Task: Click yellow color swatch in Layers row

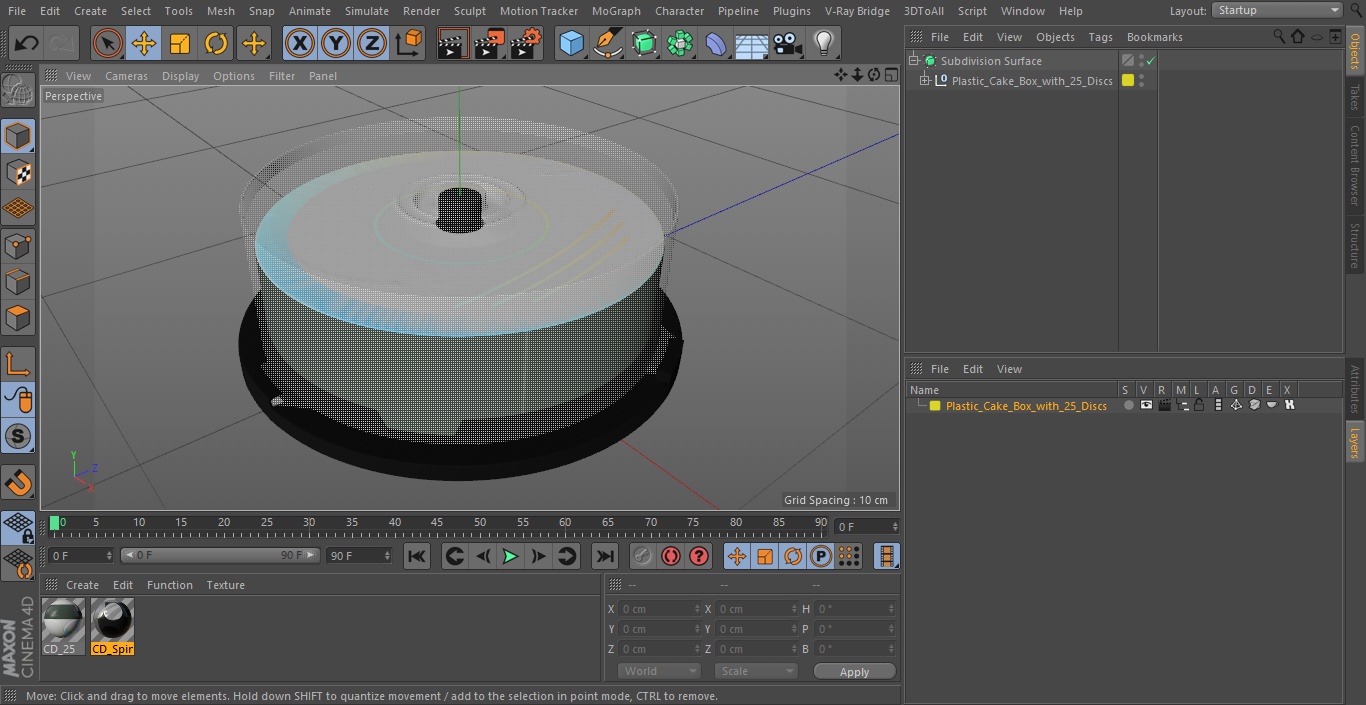Action: tap(935, 406)
